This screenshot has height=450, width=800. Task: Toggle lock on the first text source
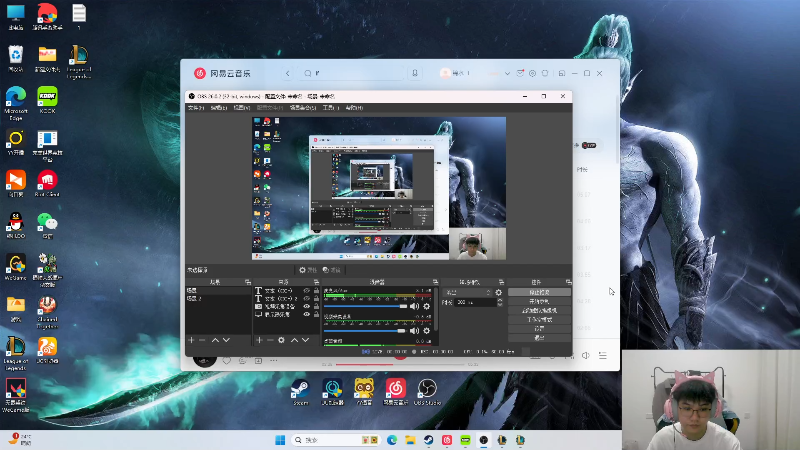316,291
